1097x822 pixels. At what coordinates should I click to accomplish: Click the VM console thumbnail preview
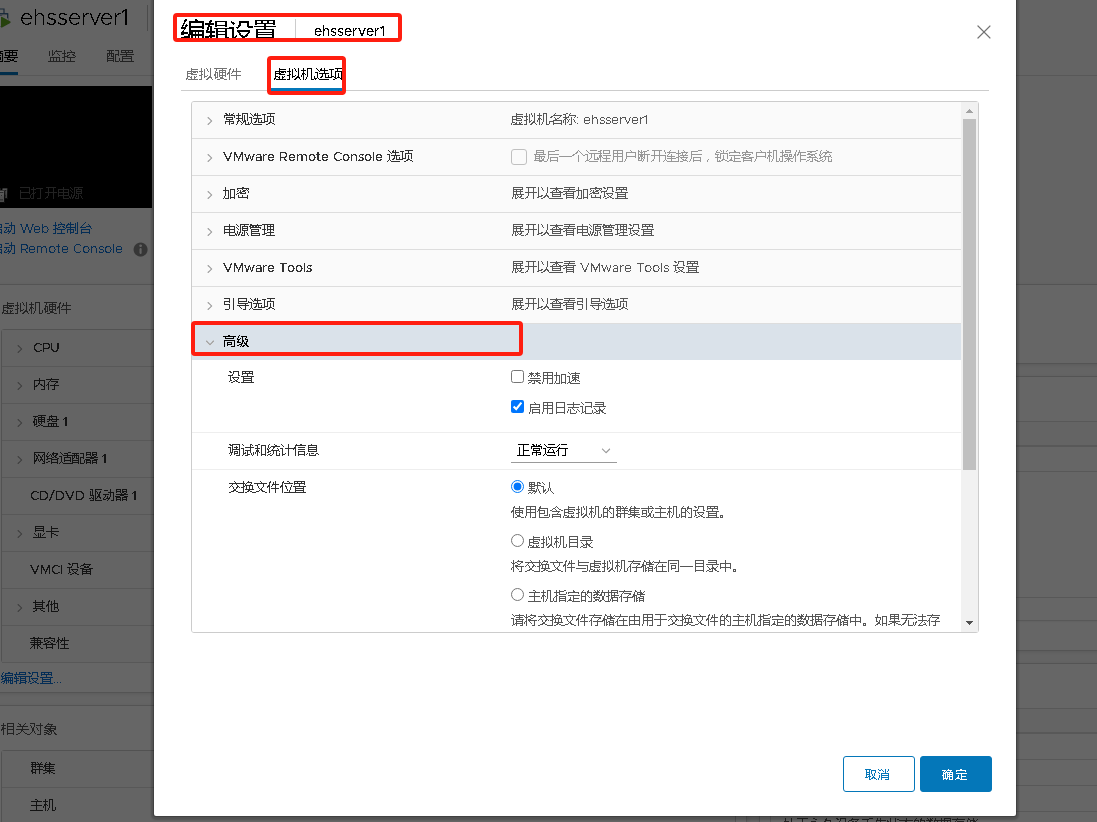pos(76,147)
